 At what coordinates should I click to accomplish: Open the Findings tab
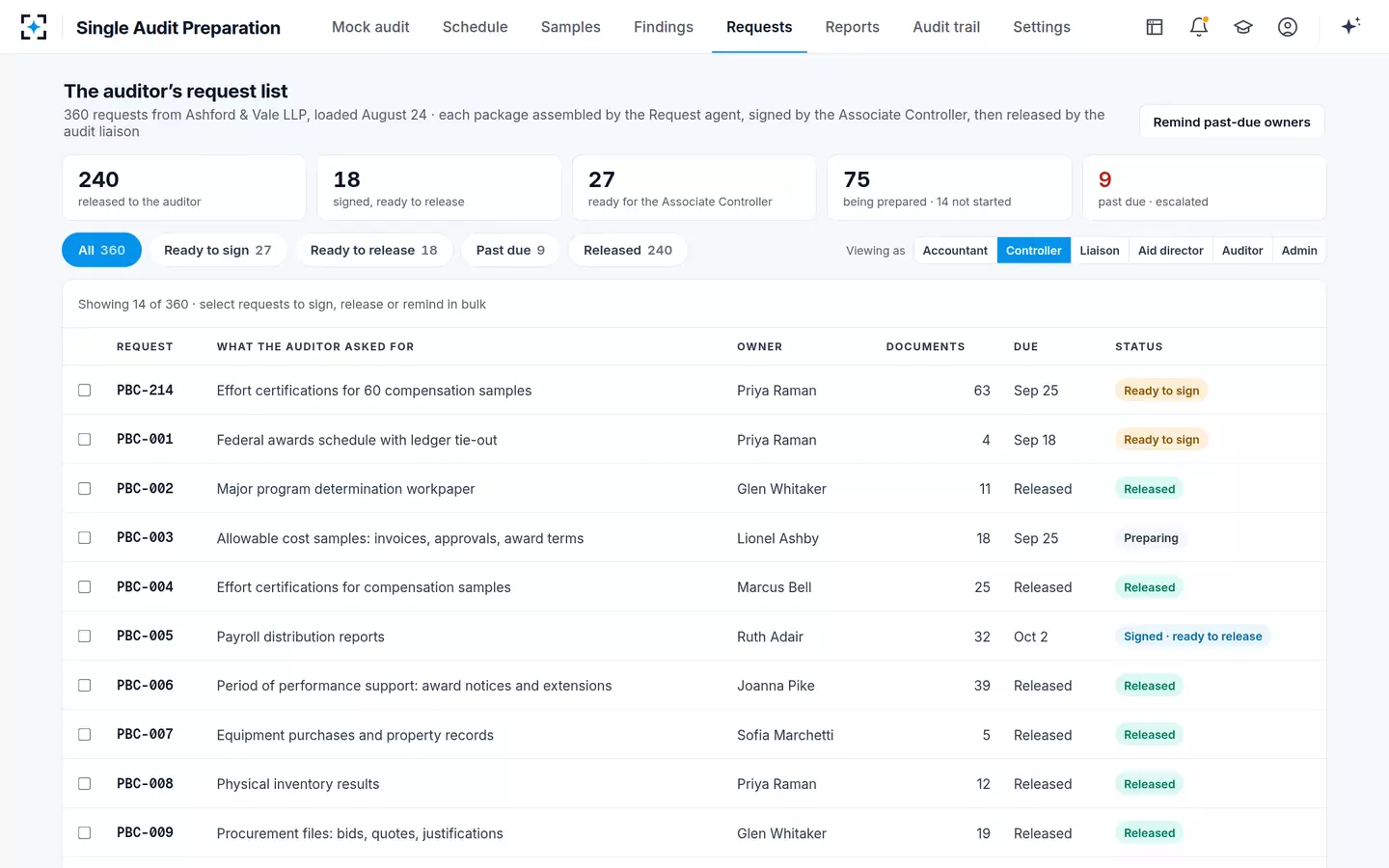664,27
